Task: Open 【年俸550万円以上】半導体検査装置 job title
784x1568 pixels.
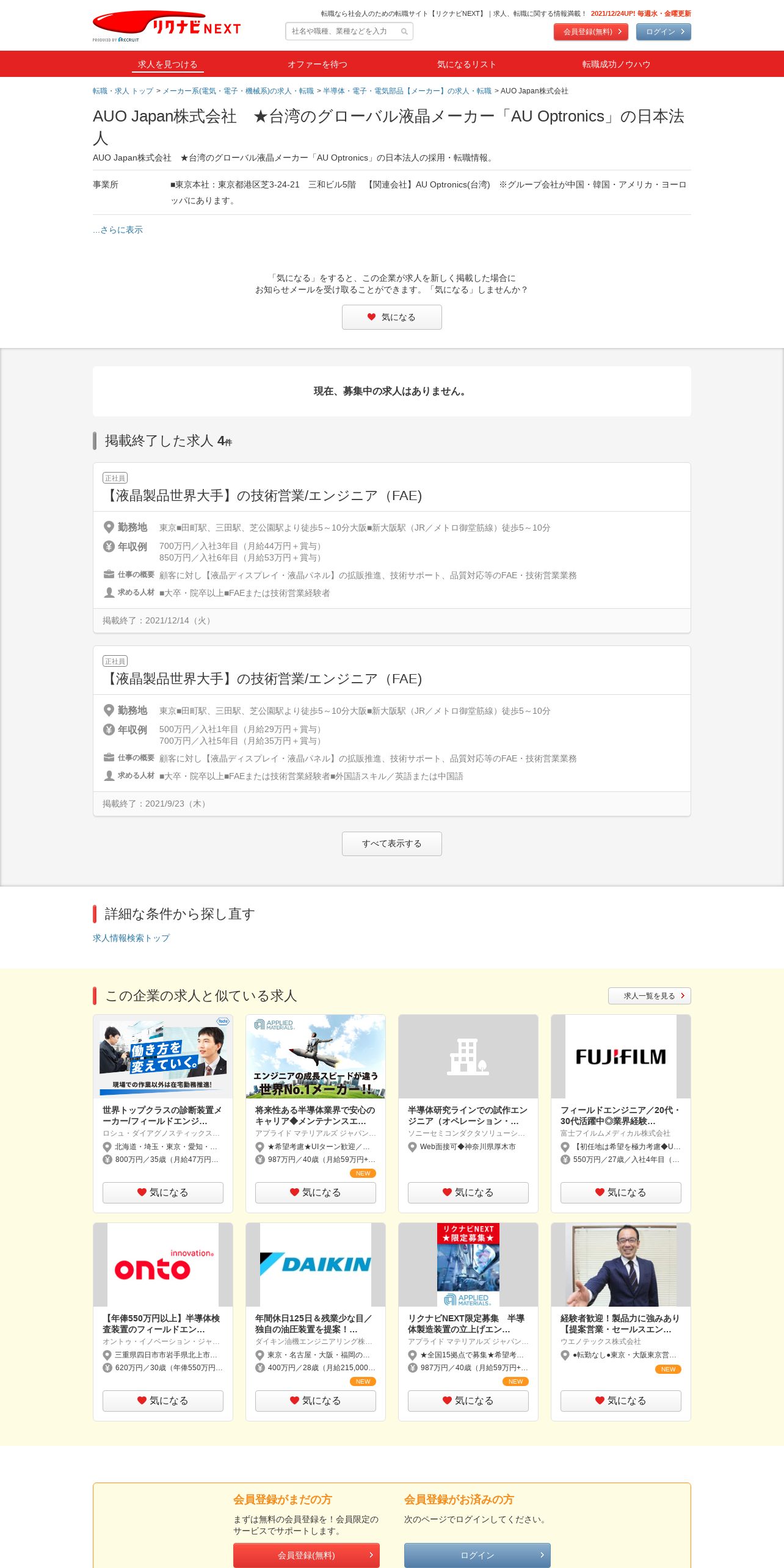Action: coord(162,1324)
